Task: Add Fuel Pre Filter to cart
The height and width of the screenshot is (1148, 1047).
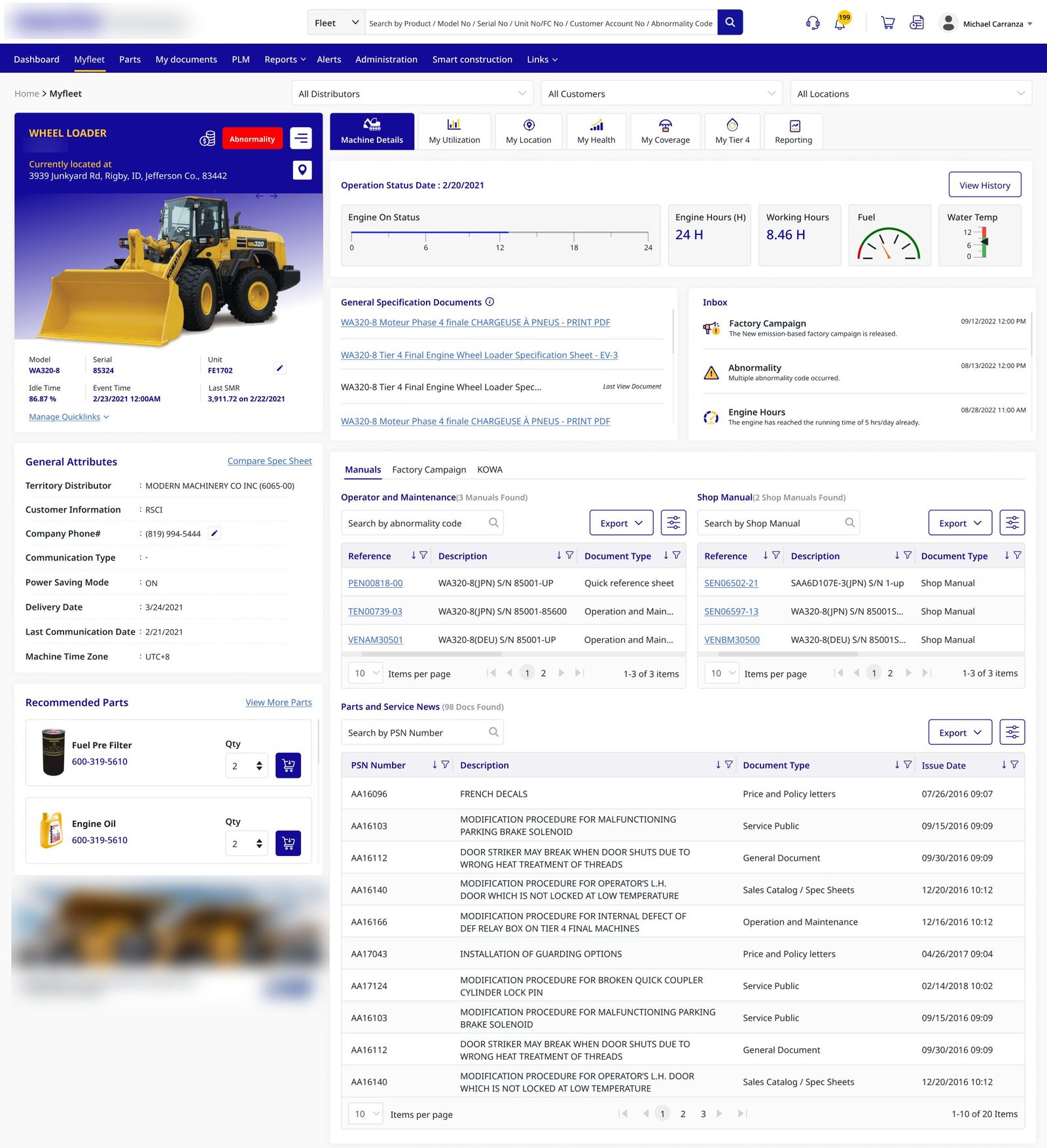Action: point(288,766)
